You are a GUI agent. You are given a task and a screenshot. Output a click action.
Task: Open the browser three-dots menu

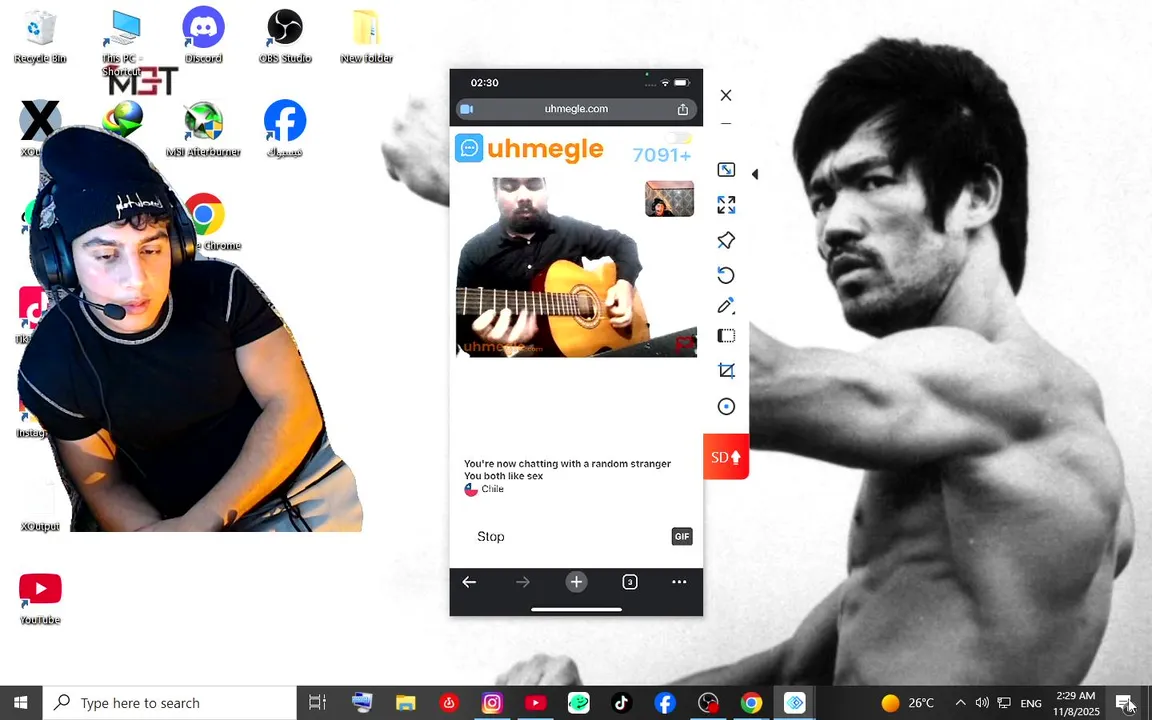[679, 582]
